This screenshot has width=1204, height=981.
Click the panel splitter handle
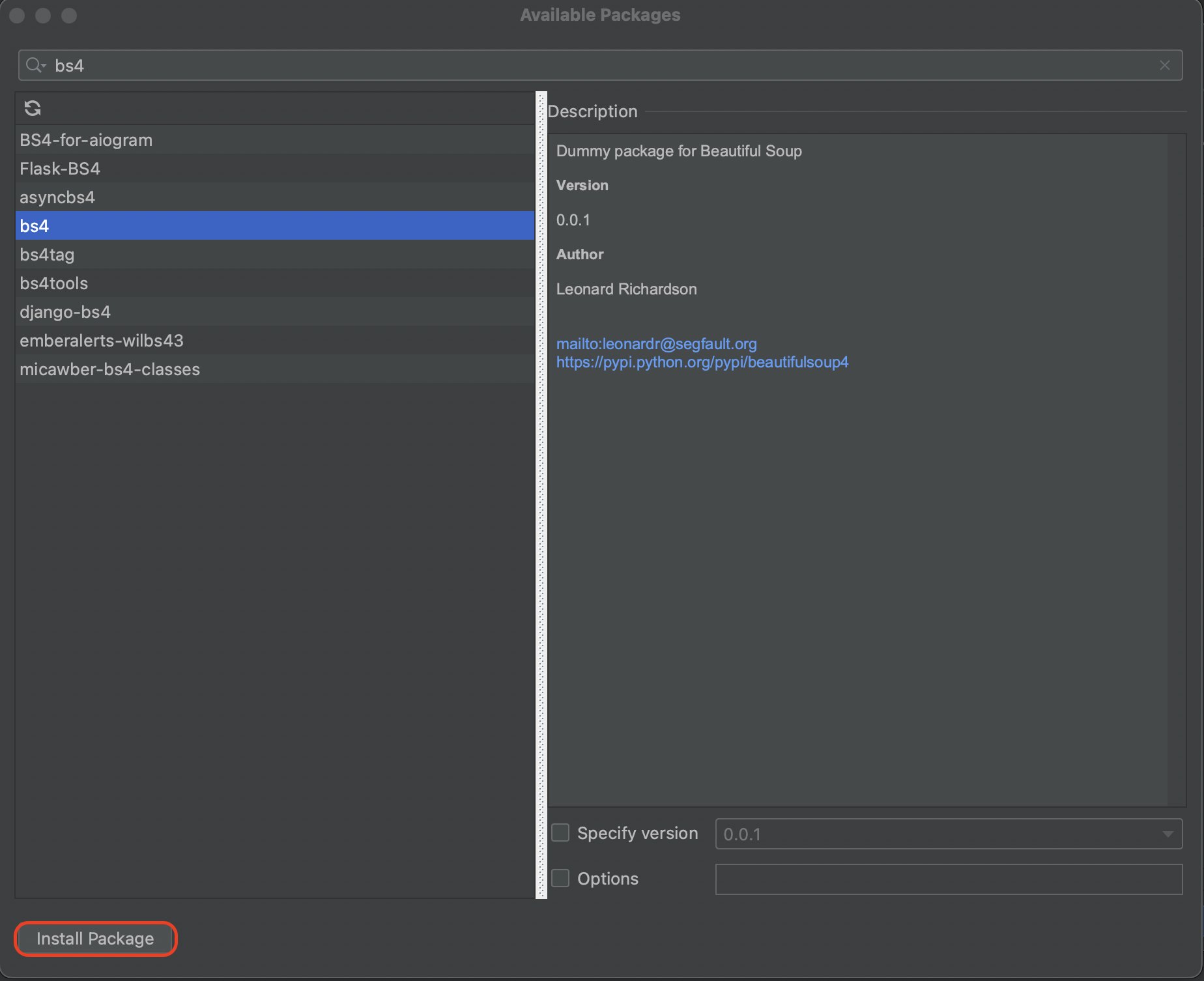tap(541, 495)
